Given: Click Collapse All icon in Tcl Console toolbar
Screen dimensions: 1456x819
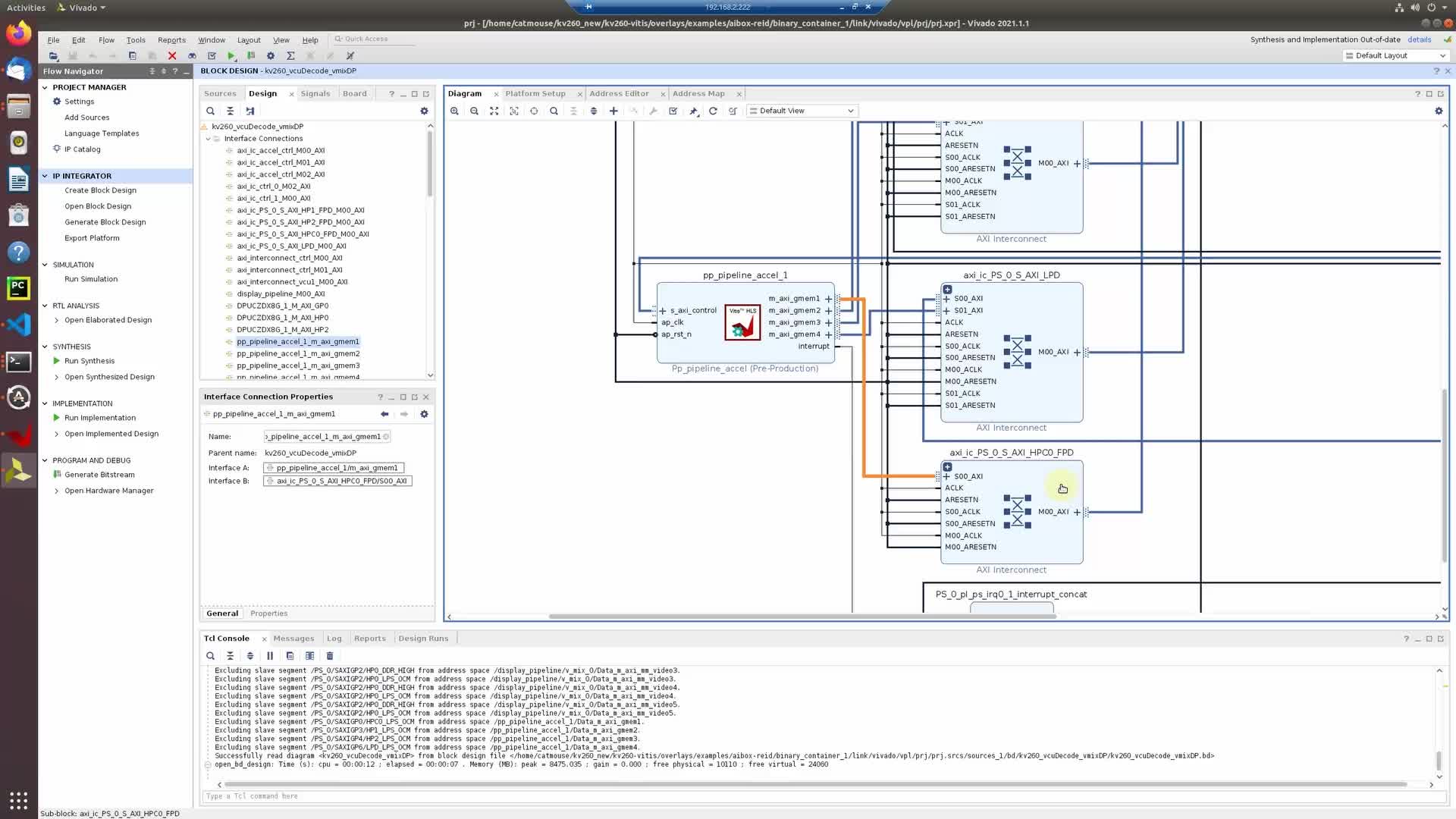Looking at the screenshot, I should (230, 656).
